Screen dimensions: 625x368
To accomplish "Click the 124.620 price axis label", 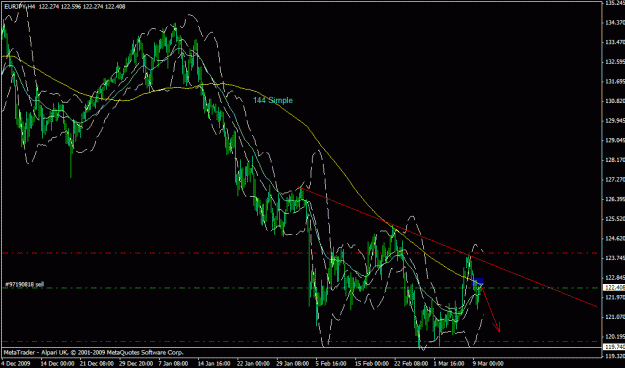I will [x=614, y=239].
